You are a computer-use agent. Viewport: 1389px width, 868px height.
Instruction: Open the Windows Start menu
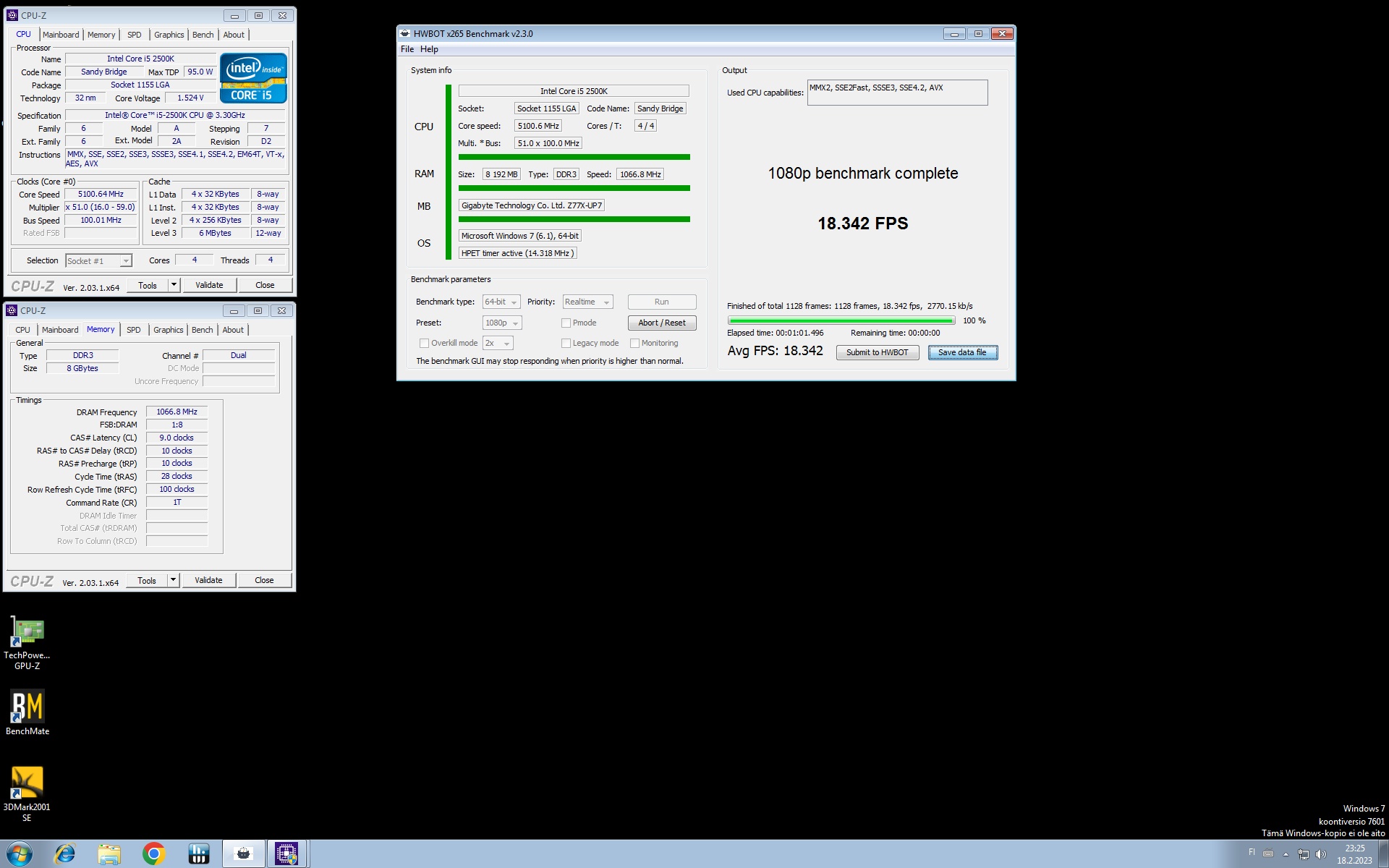pos(20,854)
